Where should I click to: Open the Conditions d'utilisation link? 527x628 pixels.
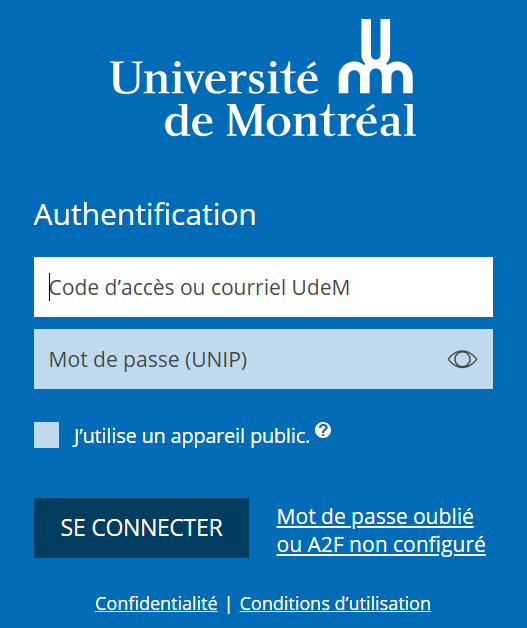pos(335,604)
